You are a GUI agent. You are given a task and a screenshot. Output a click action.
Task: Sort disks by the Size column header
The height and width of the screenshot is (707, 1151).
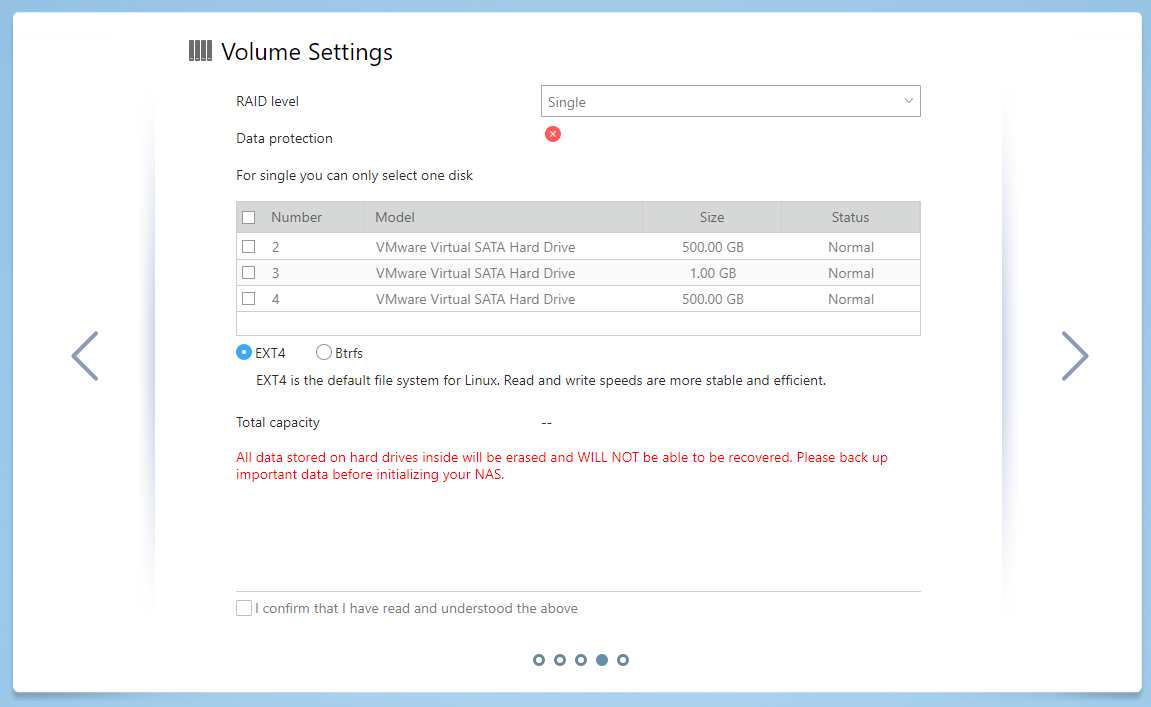(711, 217)
